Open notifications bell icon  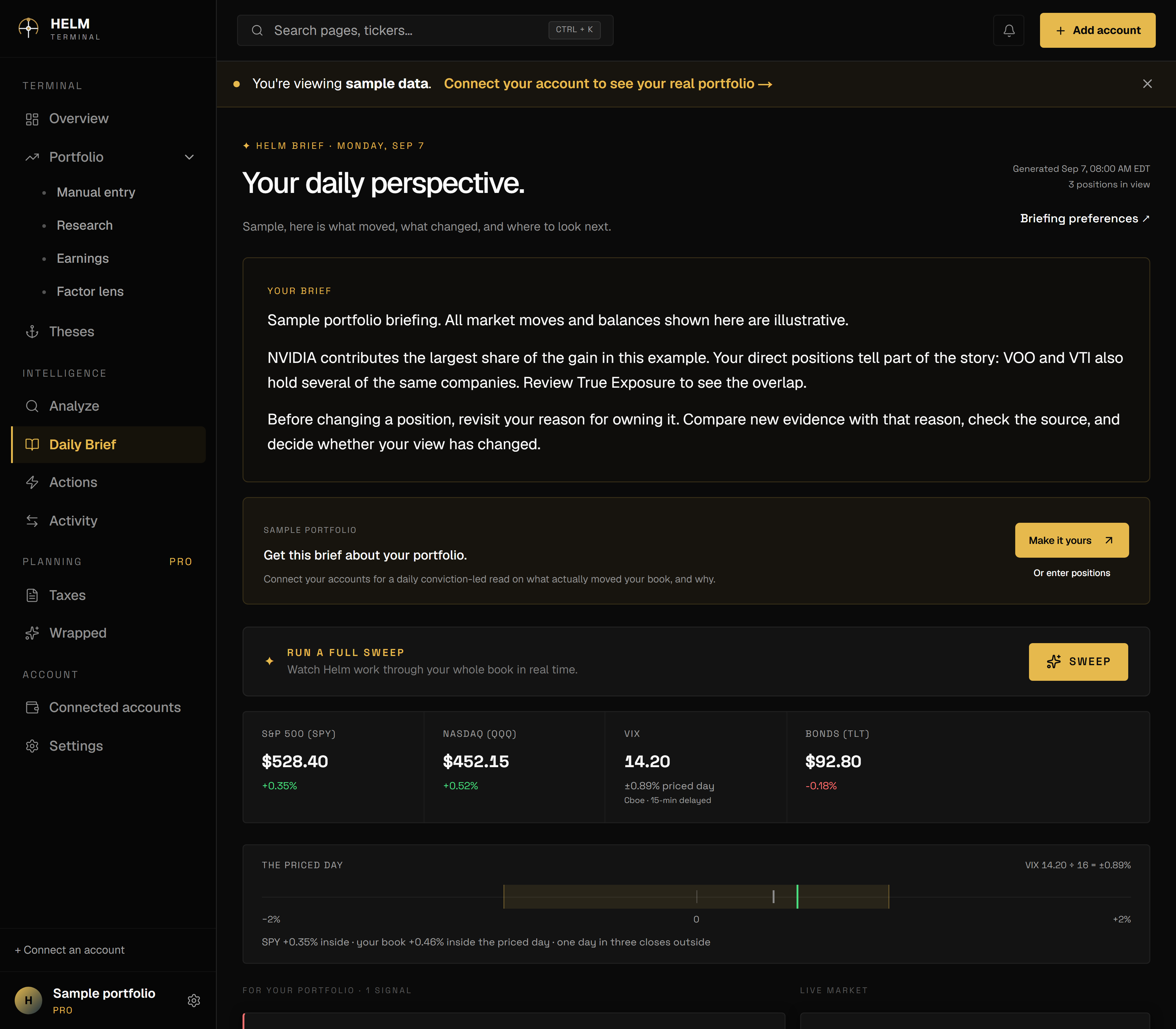pyautogui.click(x=1009, y=30)
